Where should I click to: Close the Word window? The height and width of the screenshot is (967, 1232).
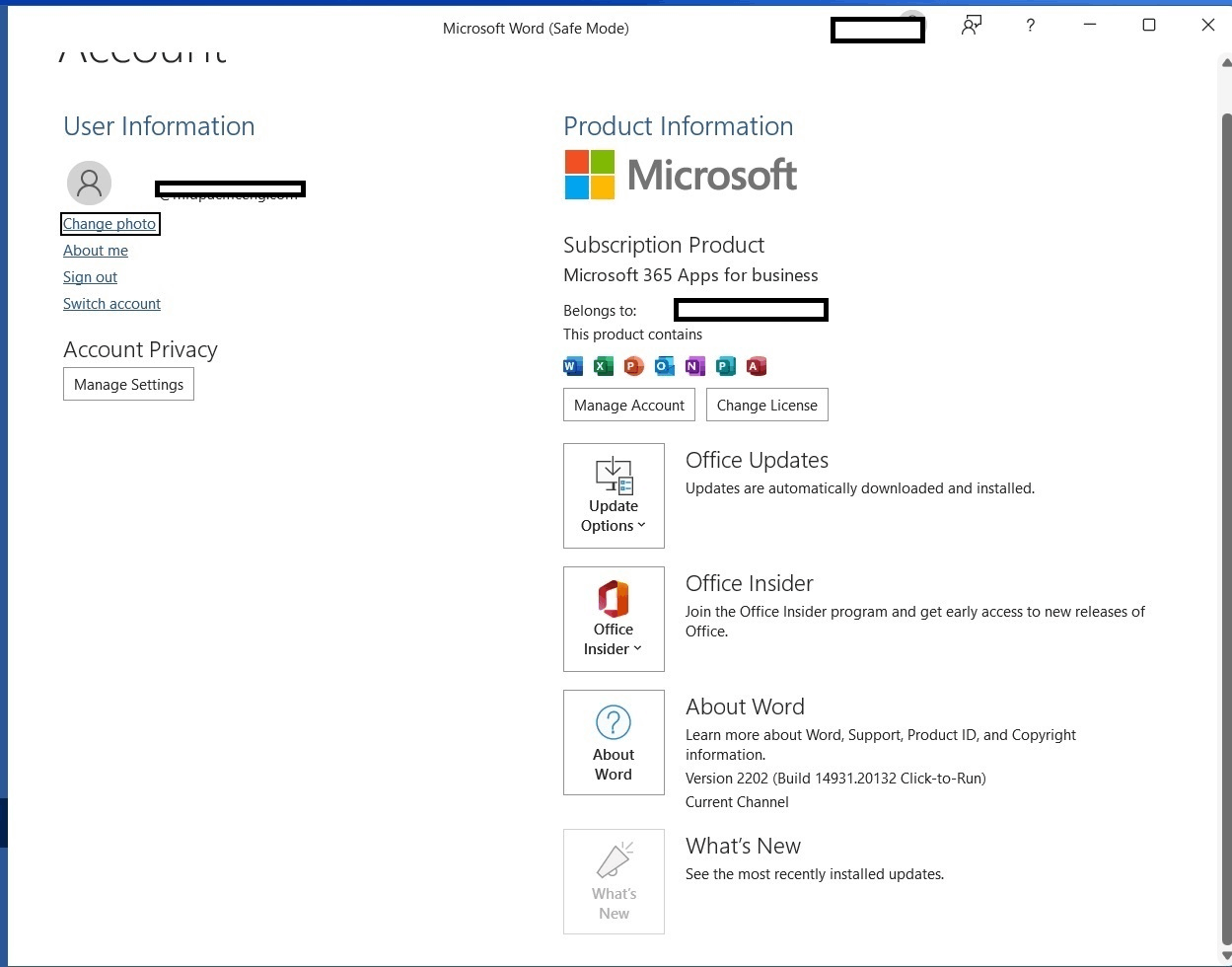[x=1208, y=26]
